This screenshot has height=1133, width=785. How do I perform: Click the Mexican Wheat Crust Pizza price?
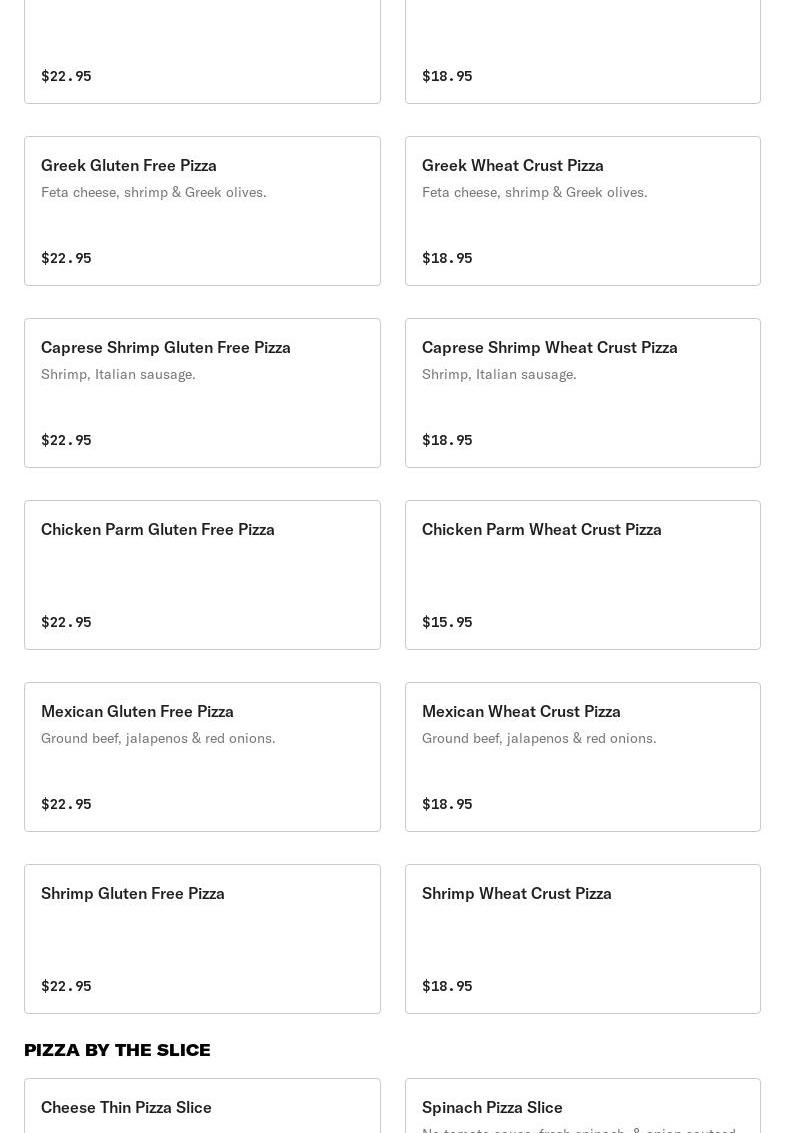(x=447, y=804)
